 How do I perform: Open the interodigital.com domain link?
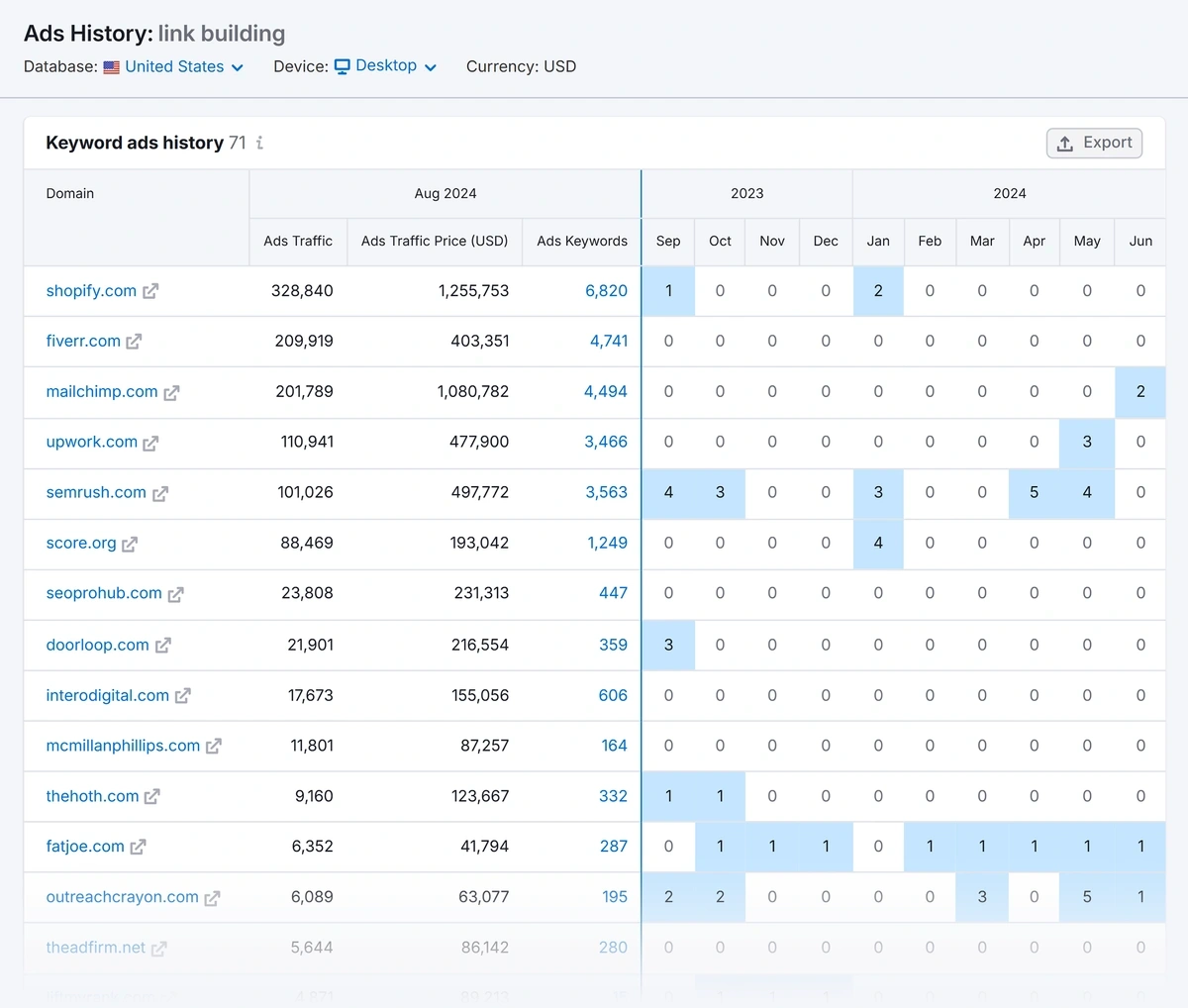[108, 695]
